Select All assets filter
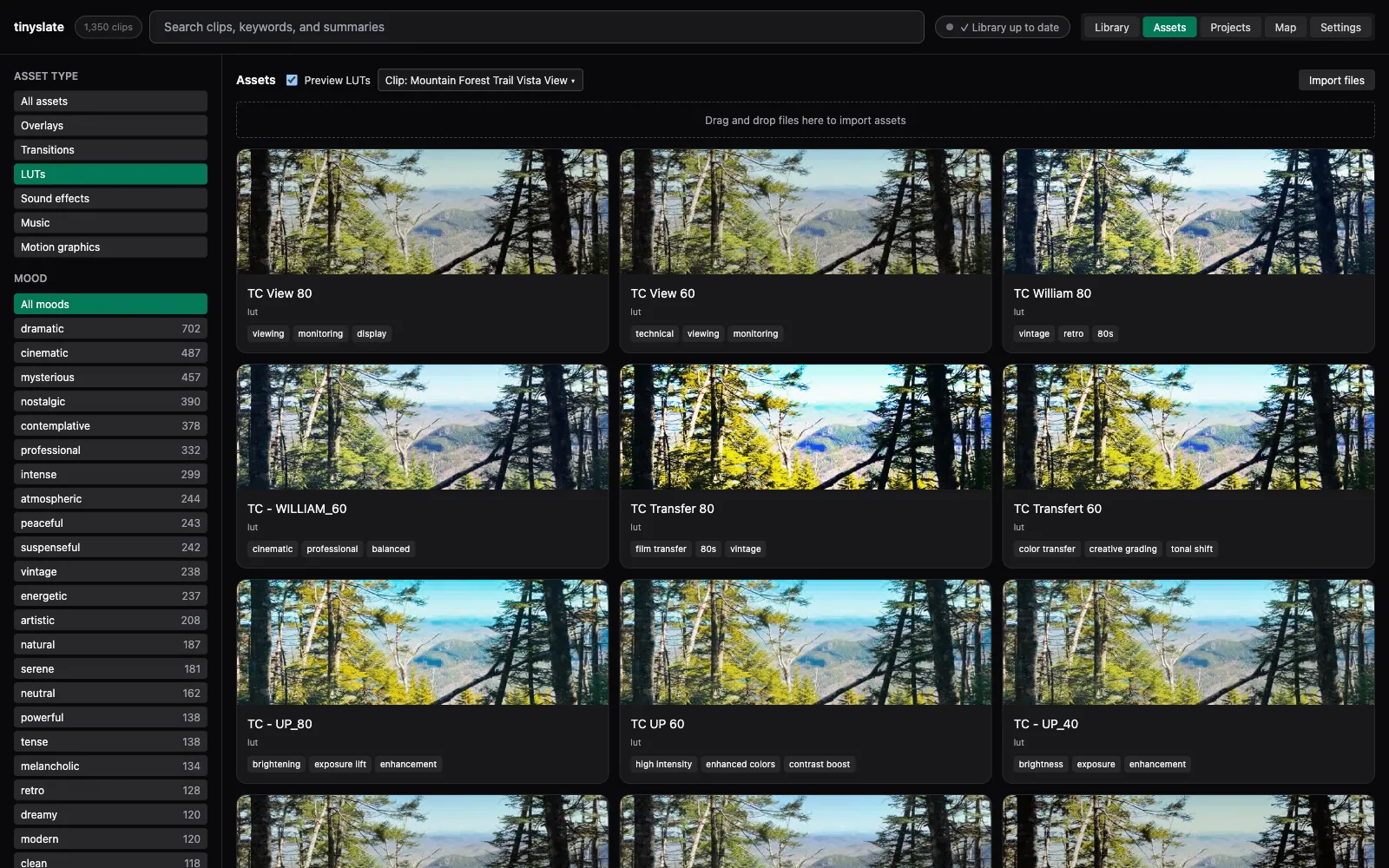 [110, 102]
